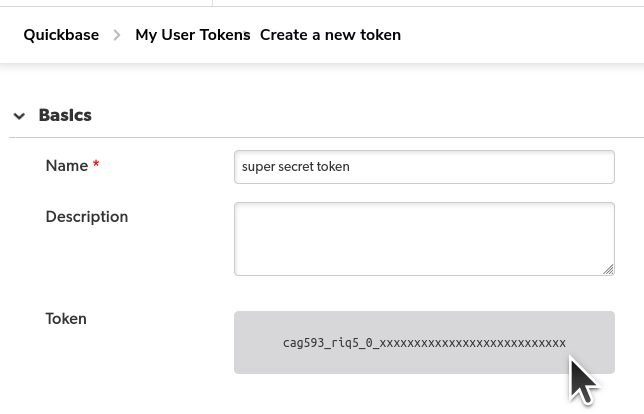Collapse the Basics section chevron

pos(19,116)
